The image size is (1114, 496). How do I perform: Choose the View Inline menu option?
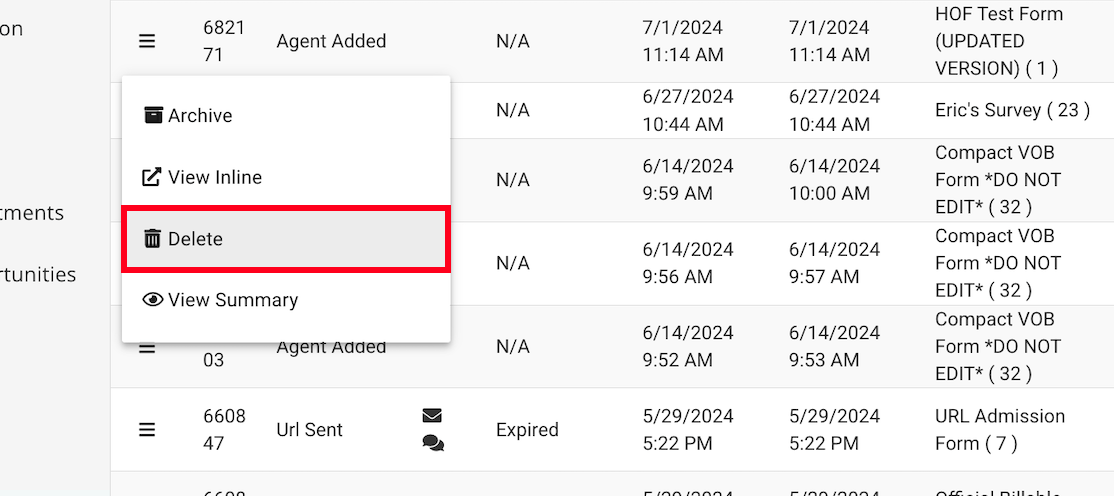pyautogui.click(x=214, y=178)
